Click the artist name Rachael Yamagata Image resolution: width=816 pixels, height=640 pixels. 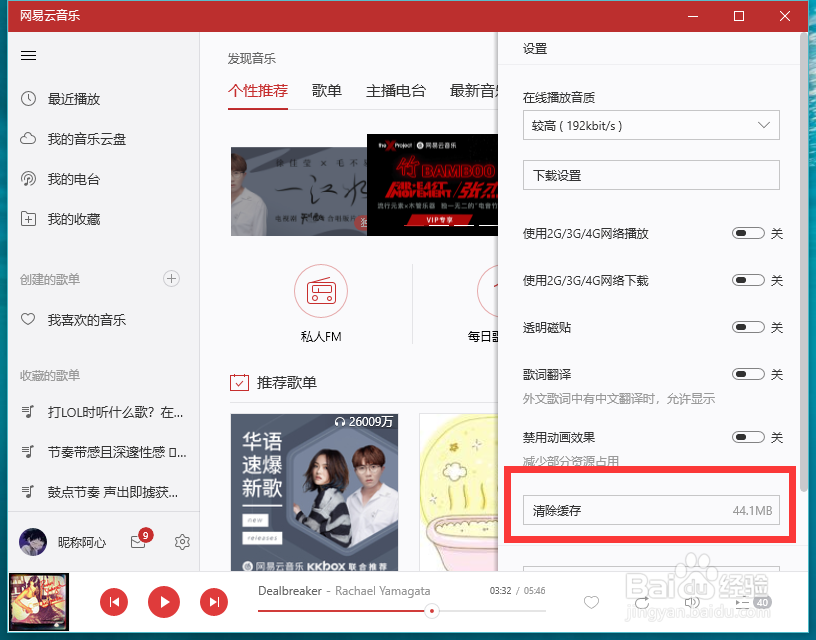[x=382, y=591]
